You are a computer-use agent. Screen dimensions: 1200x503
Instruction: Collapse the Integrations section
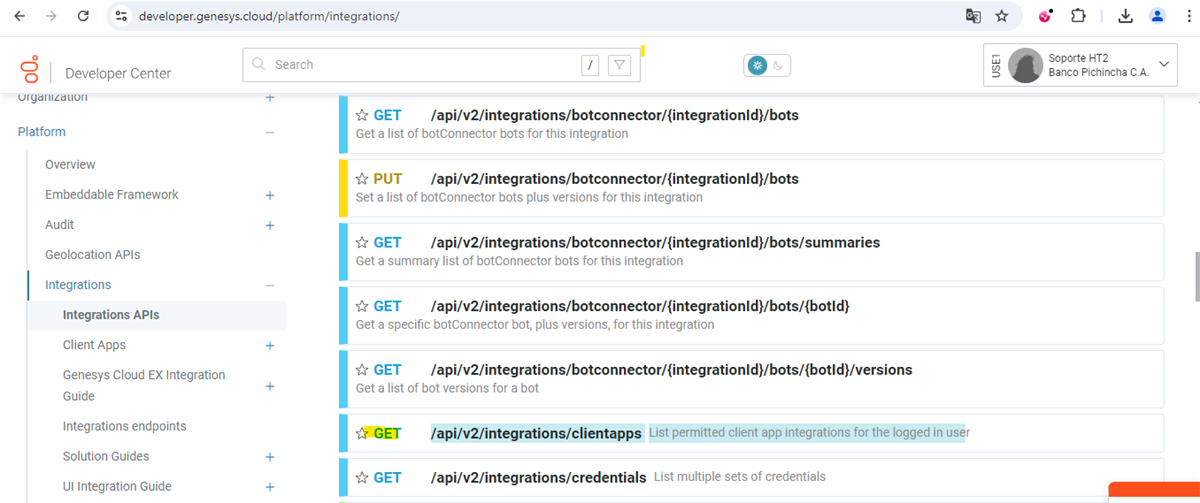pos(269,285)
